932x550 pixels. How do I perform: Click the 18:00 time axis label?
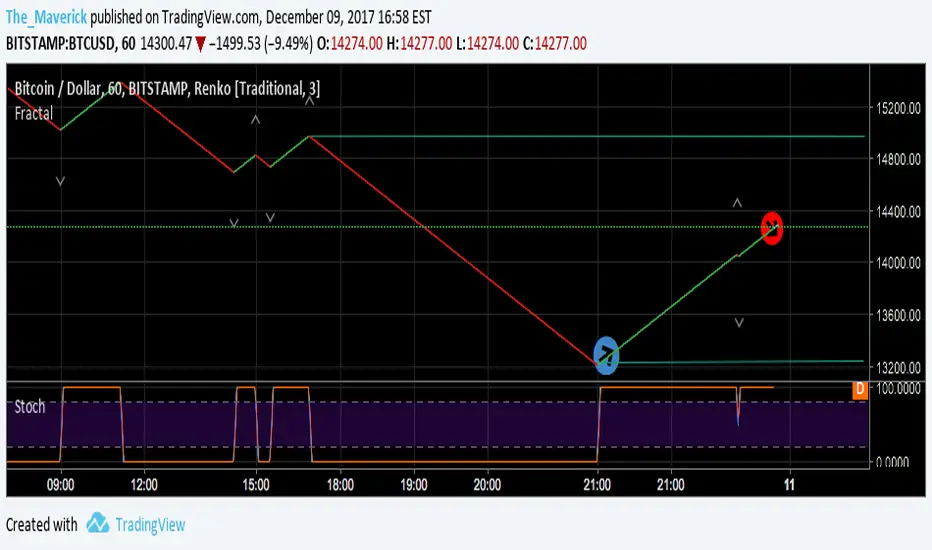(340, 485)
